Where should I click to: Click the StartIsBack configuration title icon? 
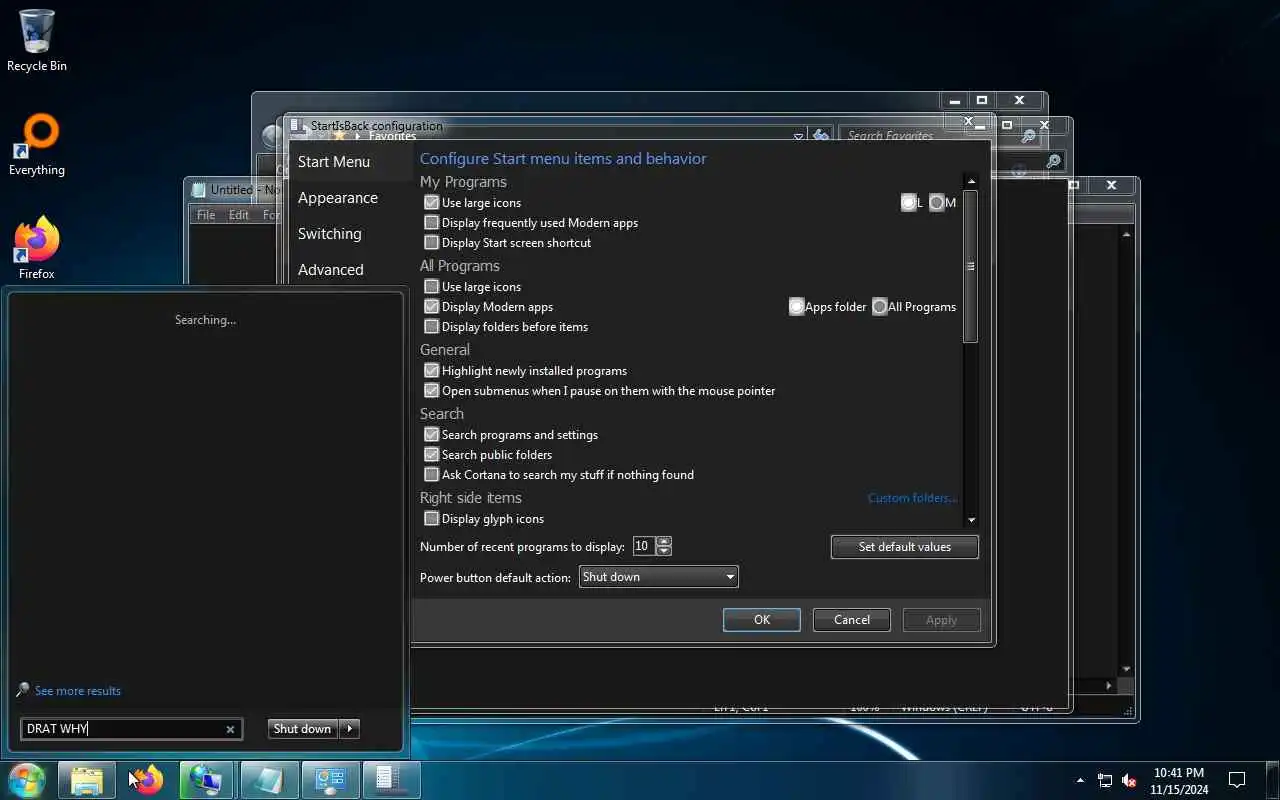point(299,126)
